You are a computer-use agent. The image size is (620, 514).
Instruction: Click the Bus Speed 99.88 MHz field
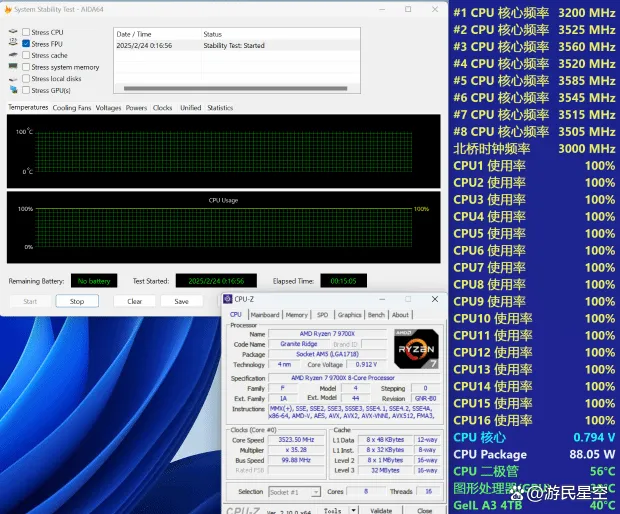tap(296, 460)
